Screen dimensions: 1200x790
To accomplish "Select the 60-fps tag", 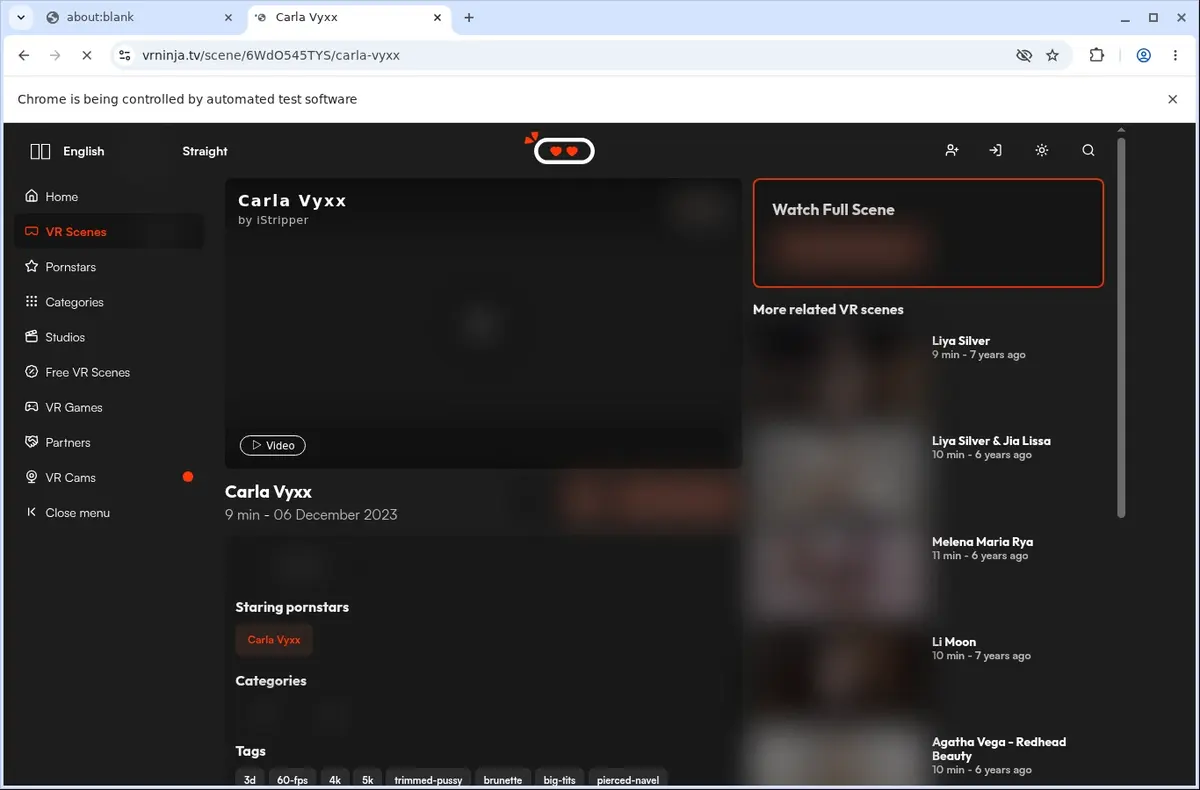I will point(293,780).
